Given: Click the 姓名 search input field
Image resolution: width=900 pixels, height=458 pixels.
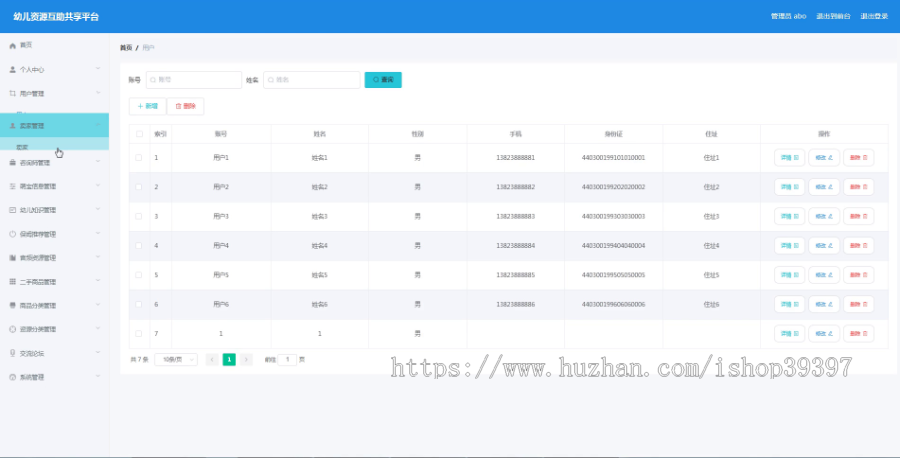Looking at the screenshot, I should pos(312,80).
